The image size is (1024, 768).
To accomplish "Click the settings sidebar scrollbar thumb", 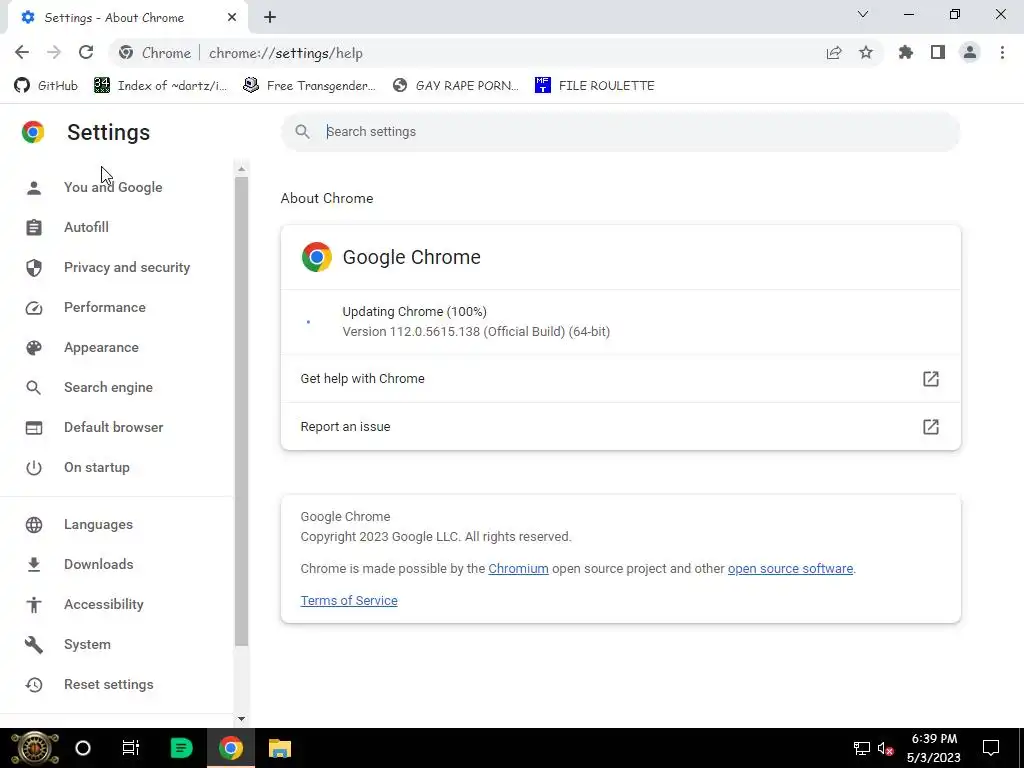I will point(242,411).
